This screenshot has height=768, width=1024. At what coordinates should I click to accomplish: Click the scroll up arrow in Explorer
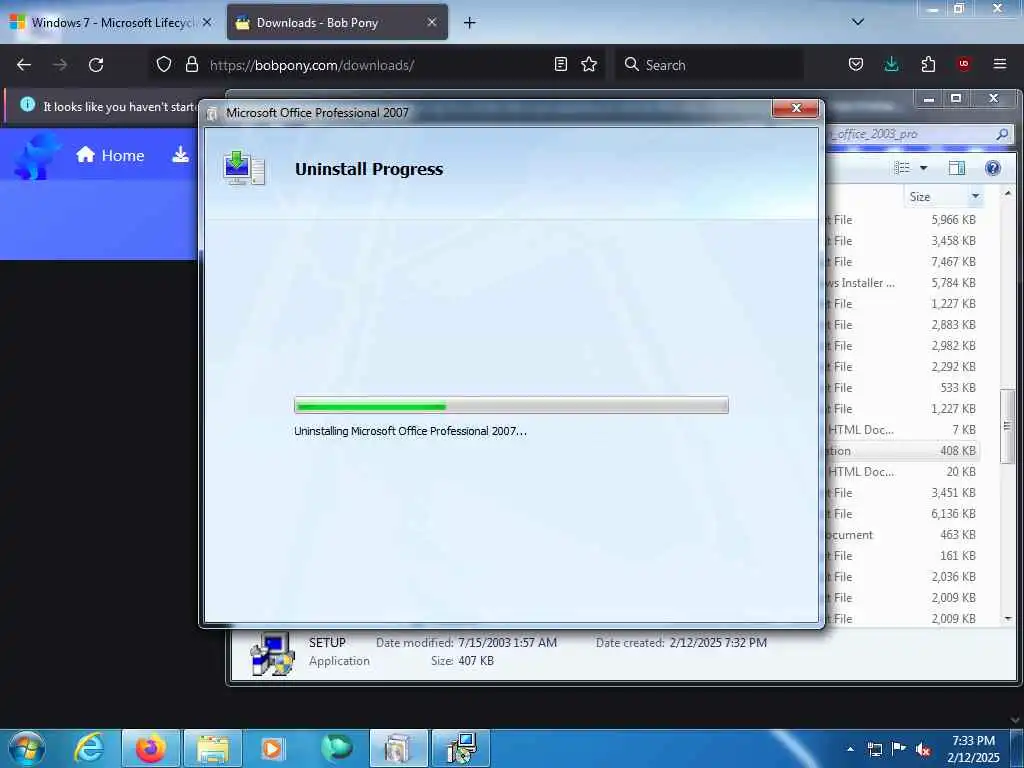pyautogui.click(x=1008, y=194)
